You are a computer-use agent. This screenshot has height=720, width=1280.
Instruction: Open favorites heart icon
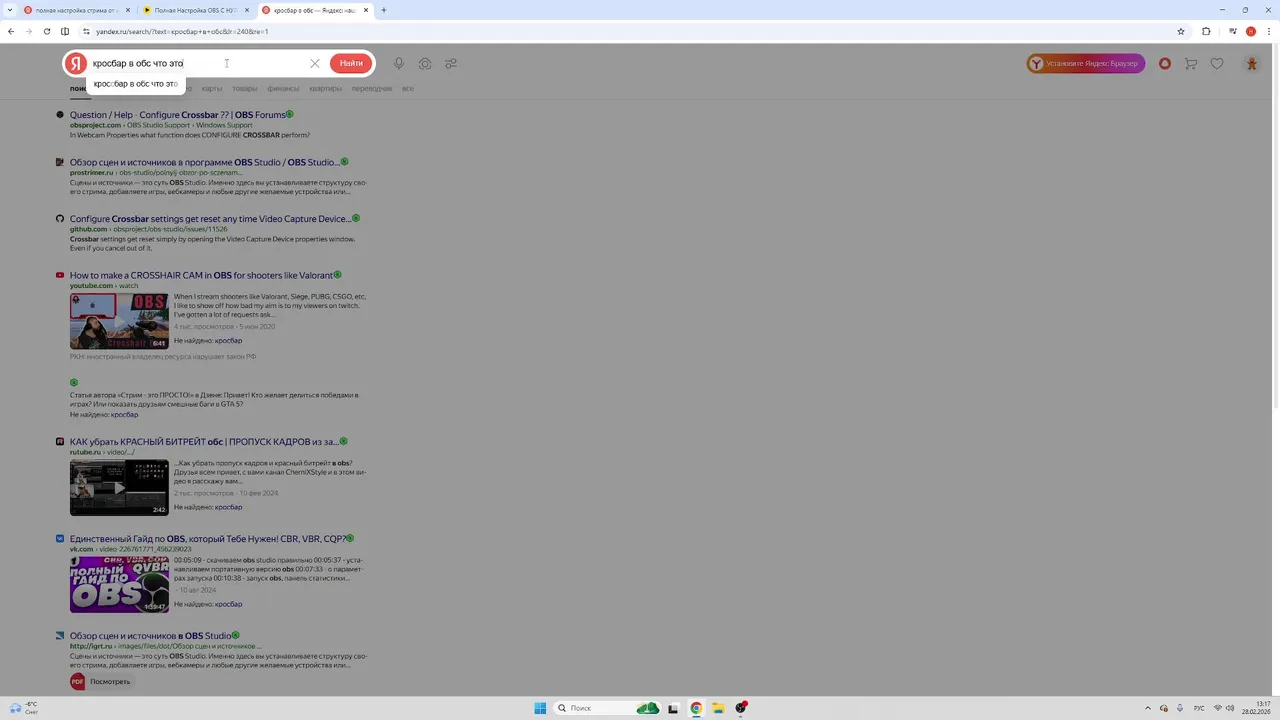pyautogui.click(x=1217, y=63)
